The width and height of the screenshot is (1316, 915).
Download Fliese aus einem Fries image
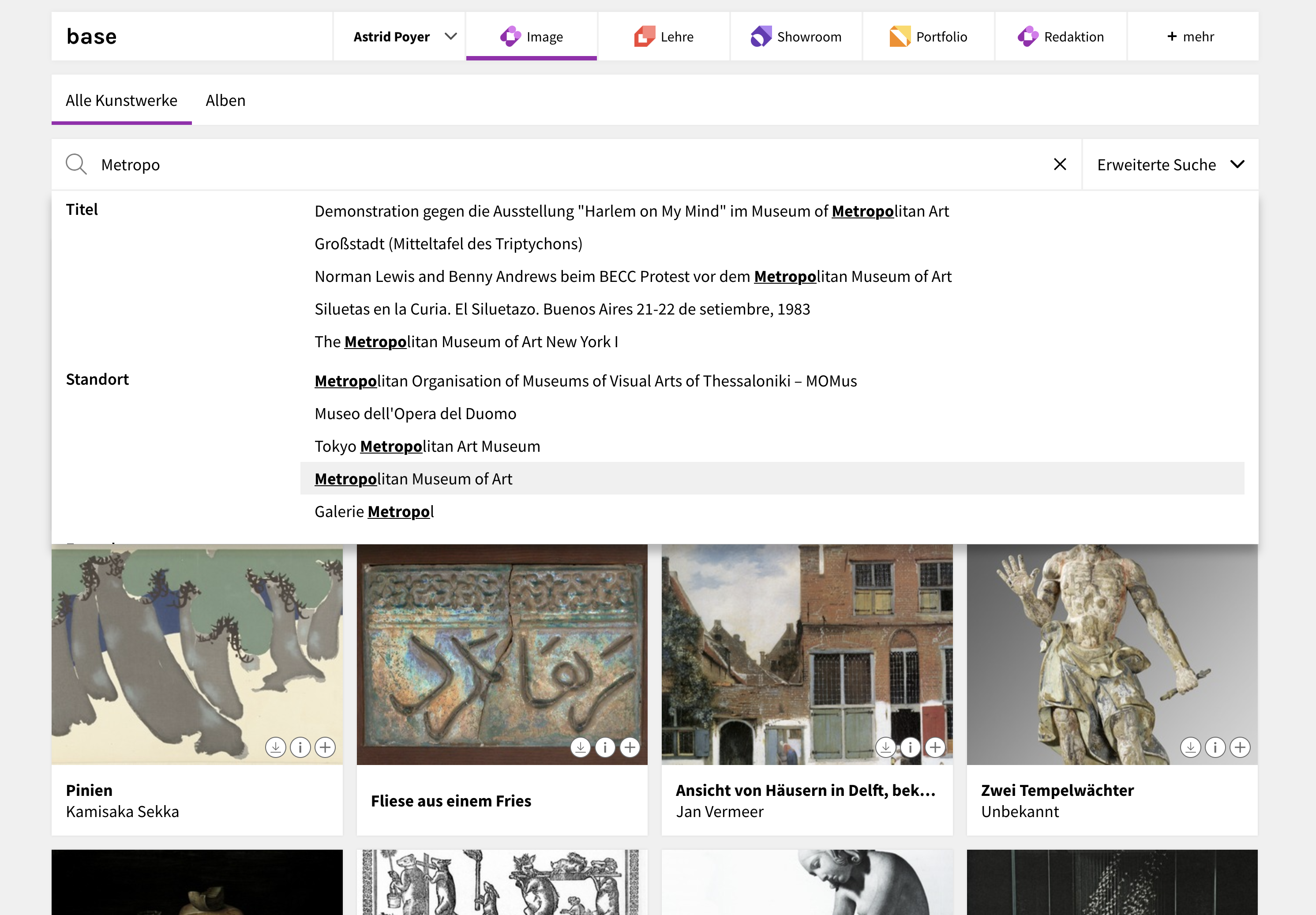pyautogui.click(x=581, y=747)
